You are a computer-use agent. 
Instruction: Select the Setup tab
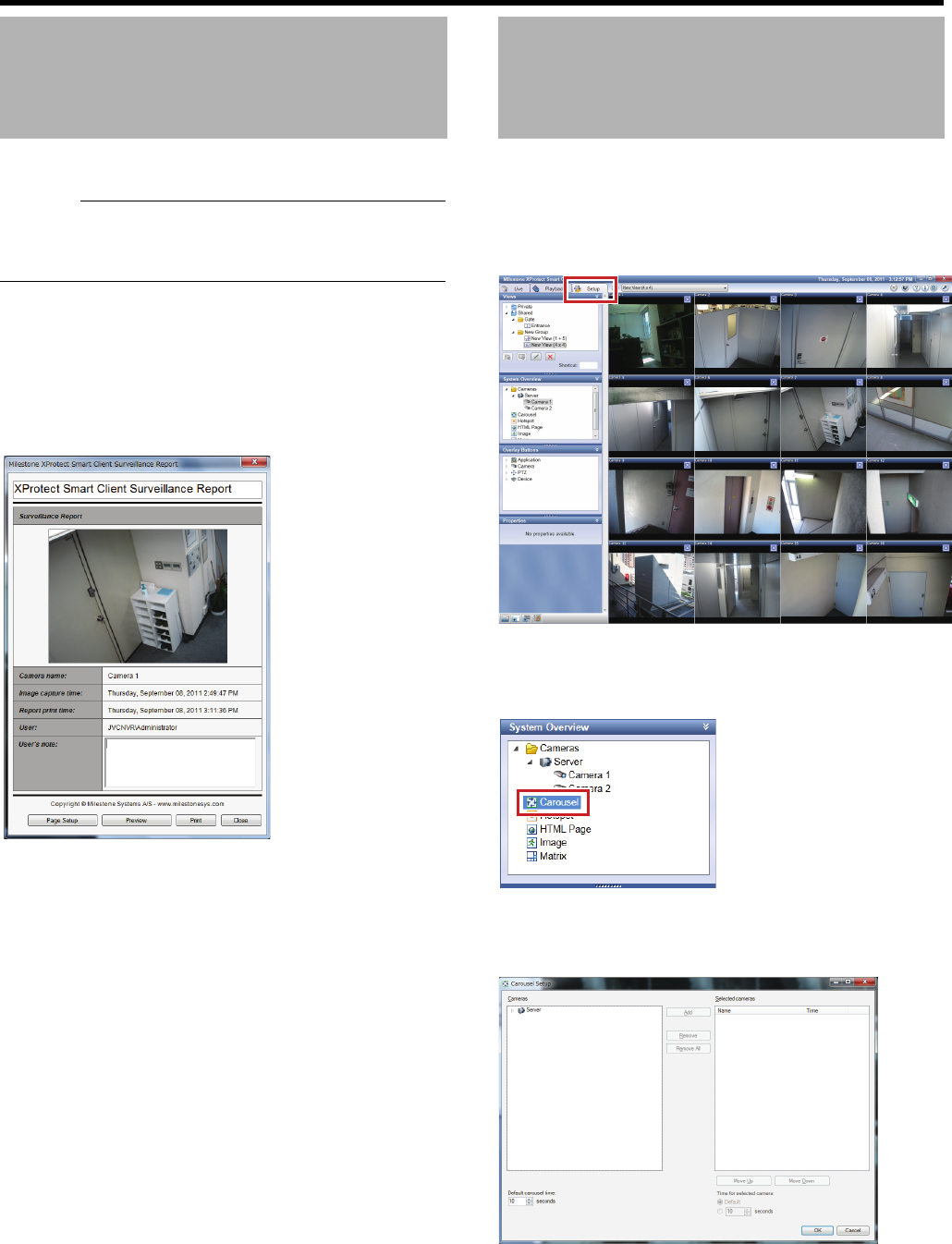[x=589, y=288]
